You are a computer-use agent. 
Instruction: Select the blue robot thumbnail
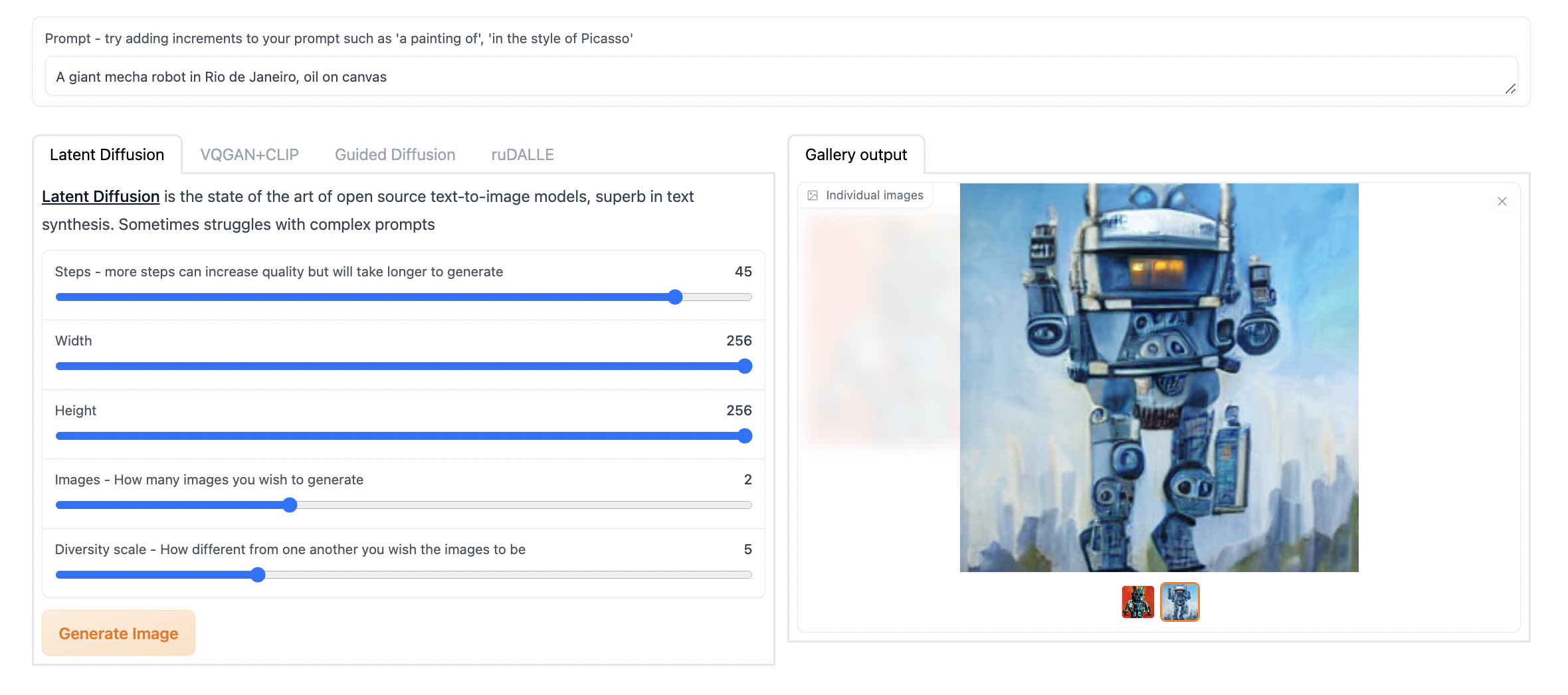1179,602
